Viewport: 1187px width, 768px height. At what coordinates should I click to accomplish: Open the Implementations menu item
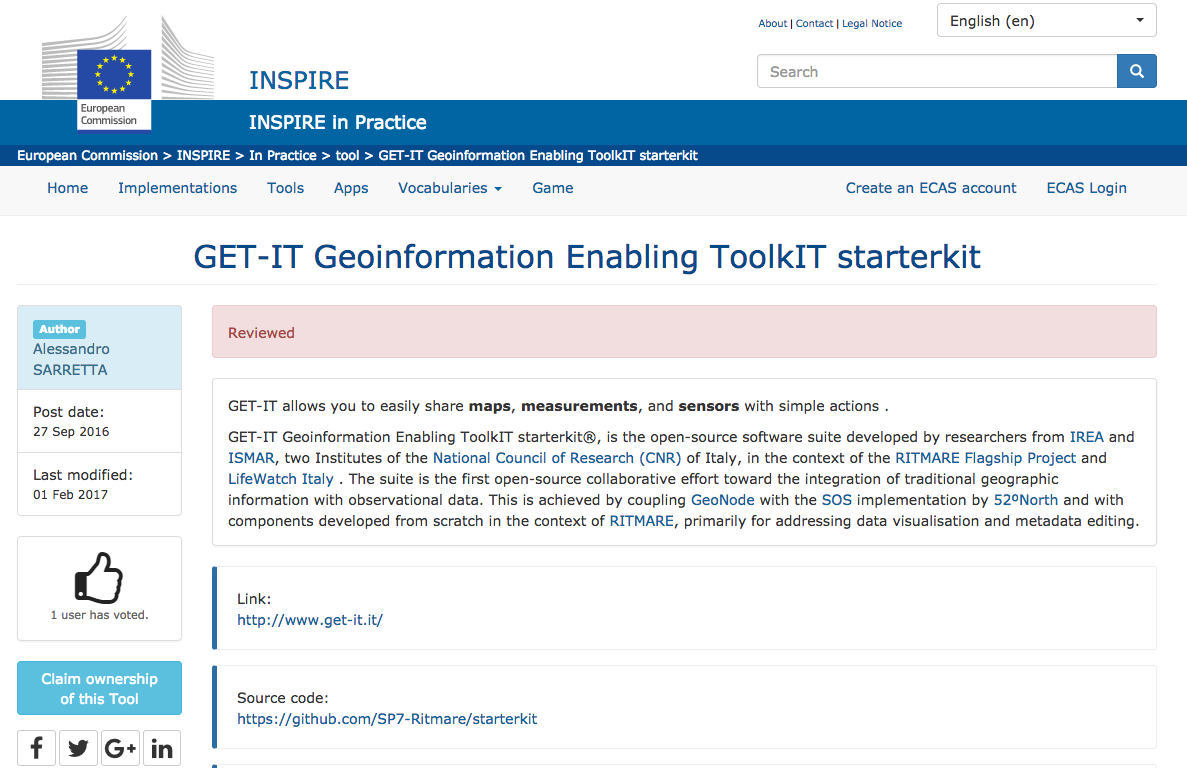point(177,188)
